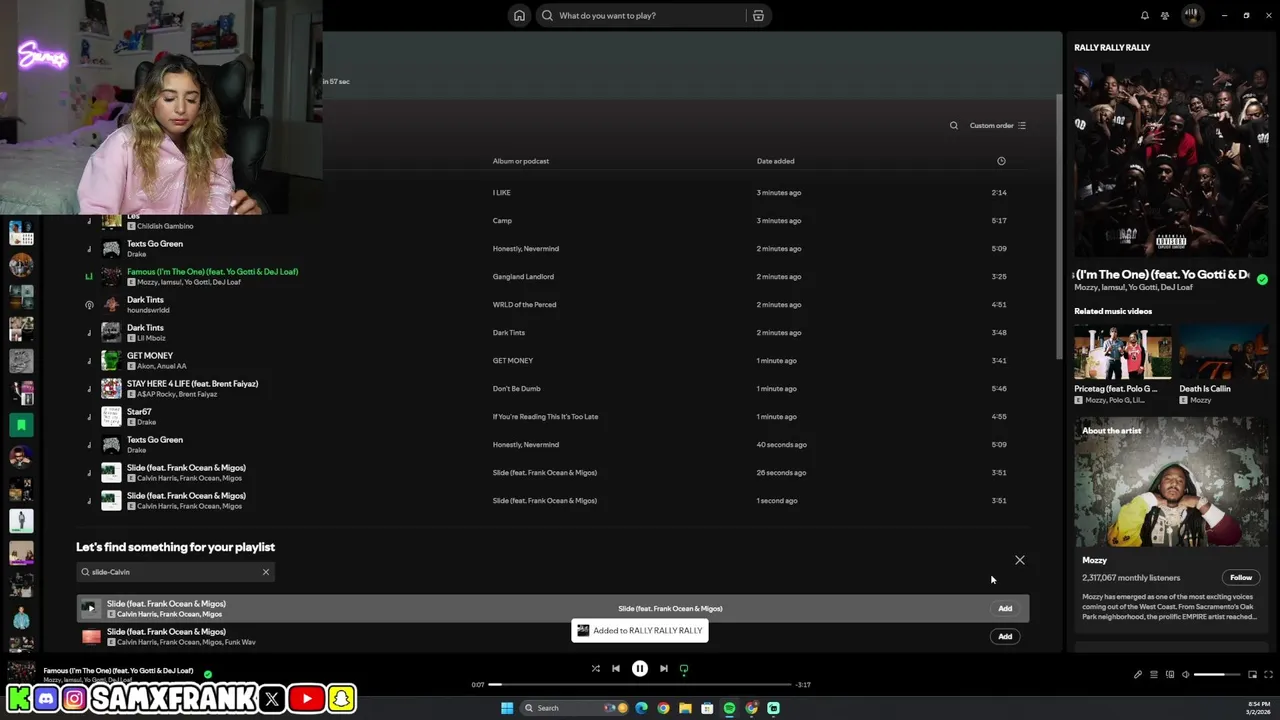Click the Spotify icon in the taskbar

(x=729, y=708)
